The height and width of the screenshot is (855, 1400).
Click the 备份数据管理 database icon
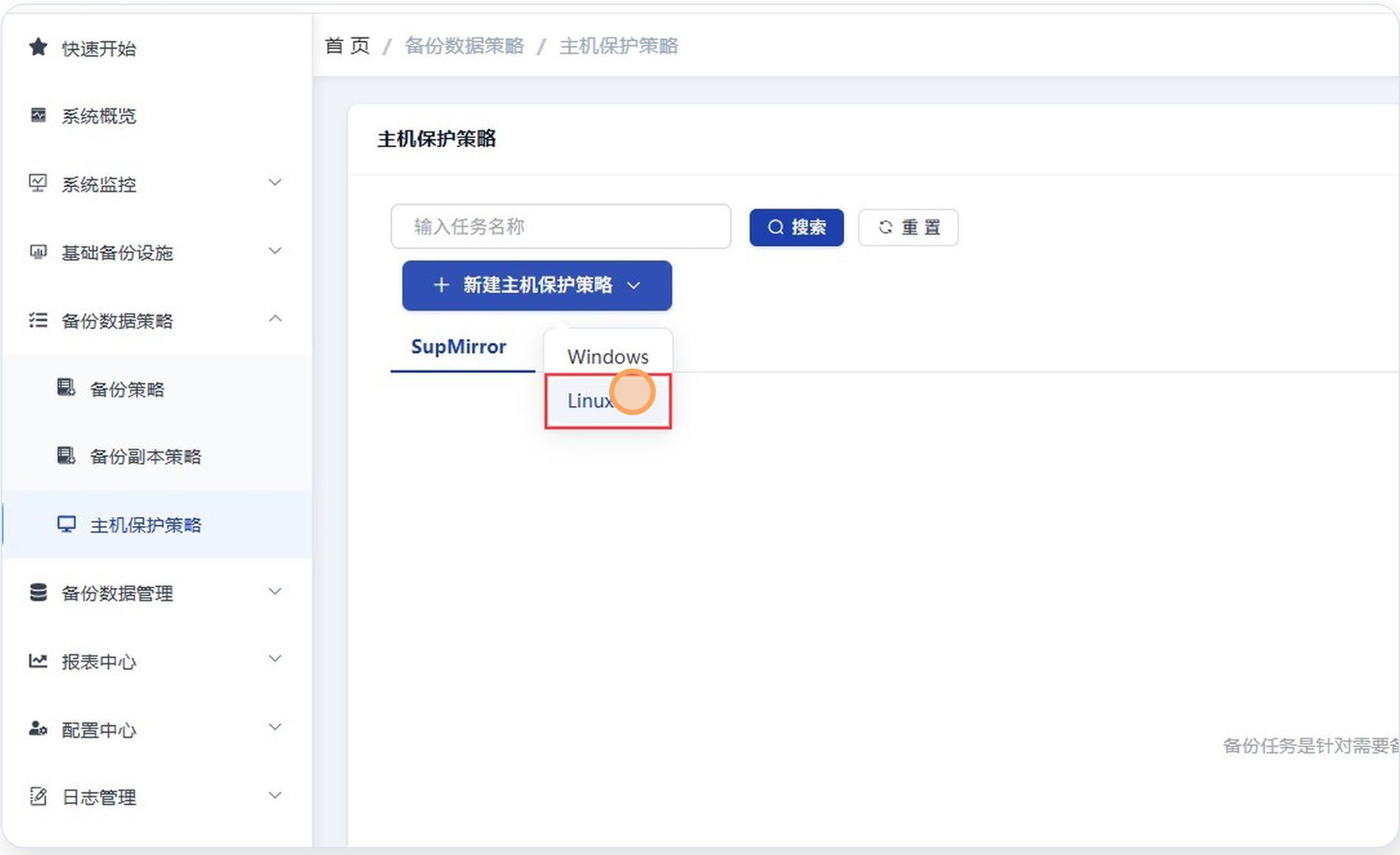pyautogui.click(x=38, y=592)
